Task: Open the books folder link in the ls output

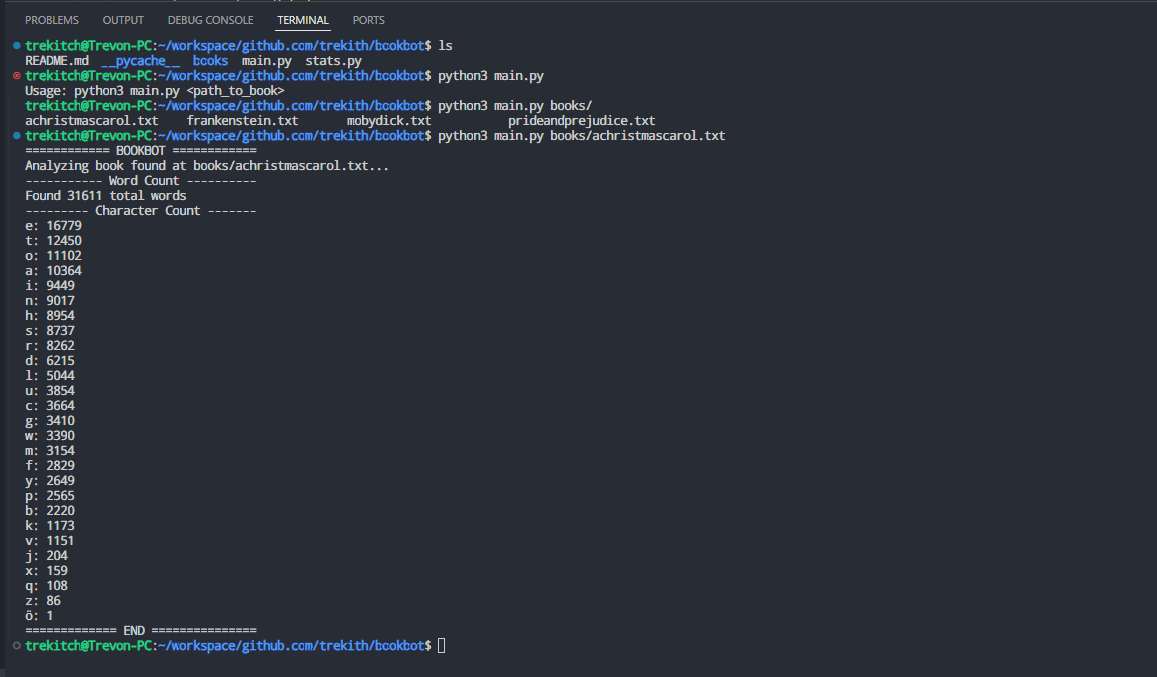Action: (210, 60)
